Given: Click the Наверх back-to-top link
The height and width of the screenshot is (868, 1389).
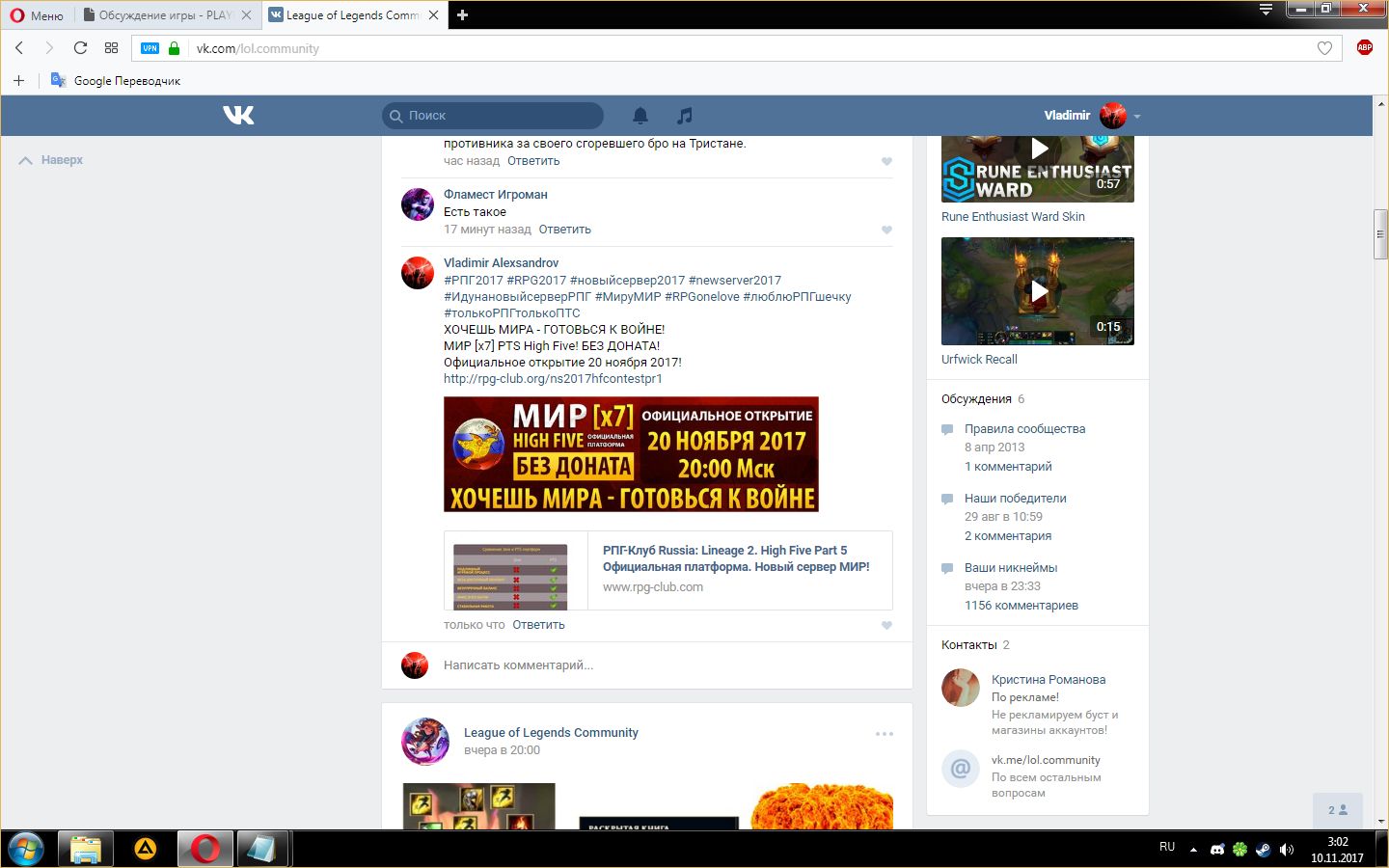Looking at the screenshot, I should coord(51,160).
